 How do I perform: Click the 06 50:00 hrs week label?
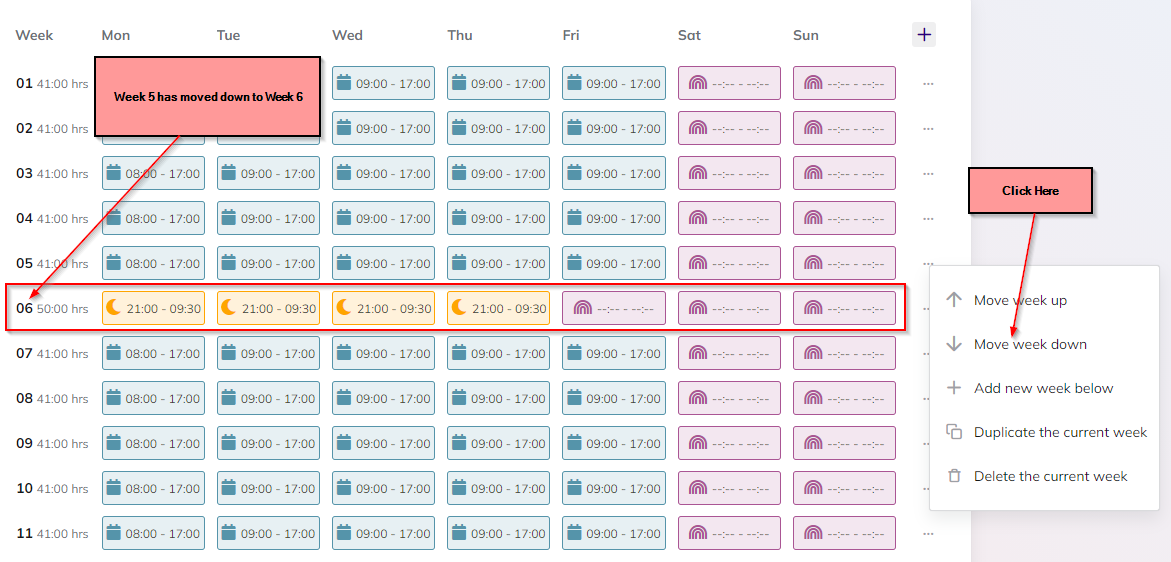[x=52, y=308]
